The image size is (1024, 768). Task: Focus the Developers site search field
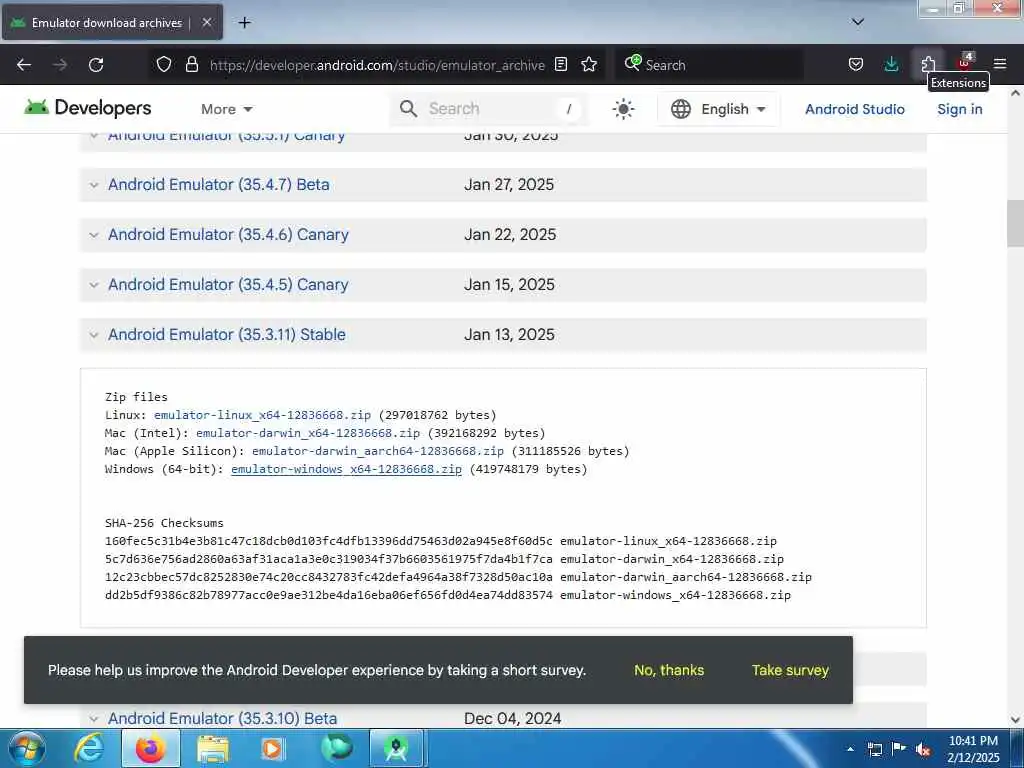pyautogui.click(x=488, y=109)
